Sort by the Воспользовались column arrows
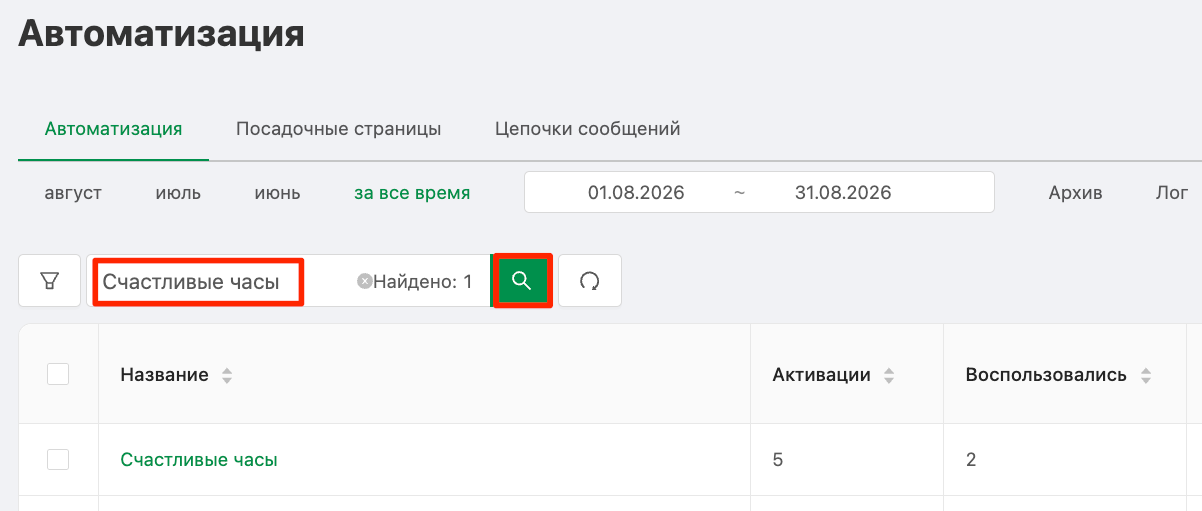The width and height of the screenshot is (1202, 511). (1145, 376)
